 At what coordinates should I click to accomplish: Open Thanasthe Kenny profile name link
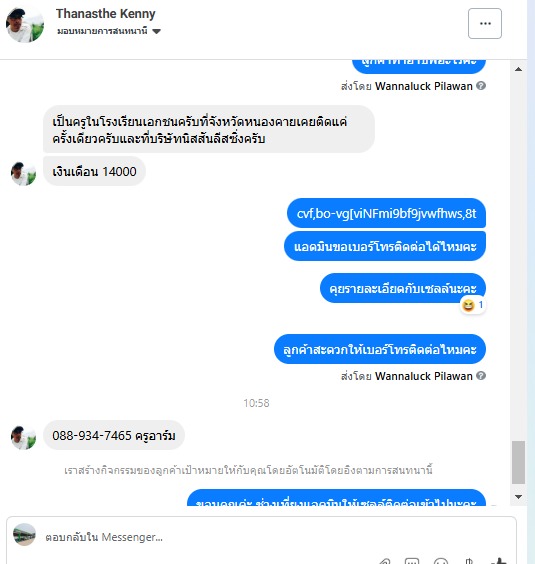[105, 14]
